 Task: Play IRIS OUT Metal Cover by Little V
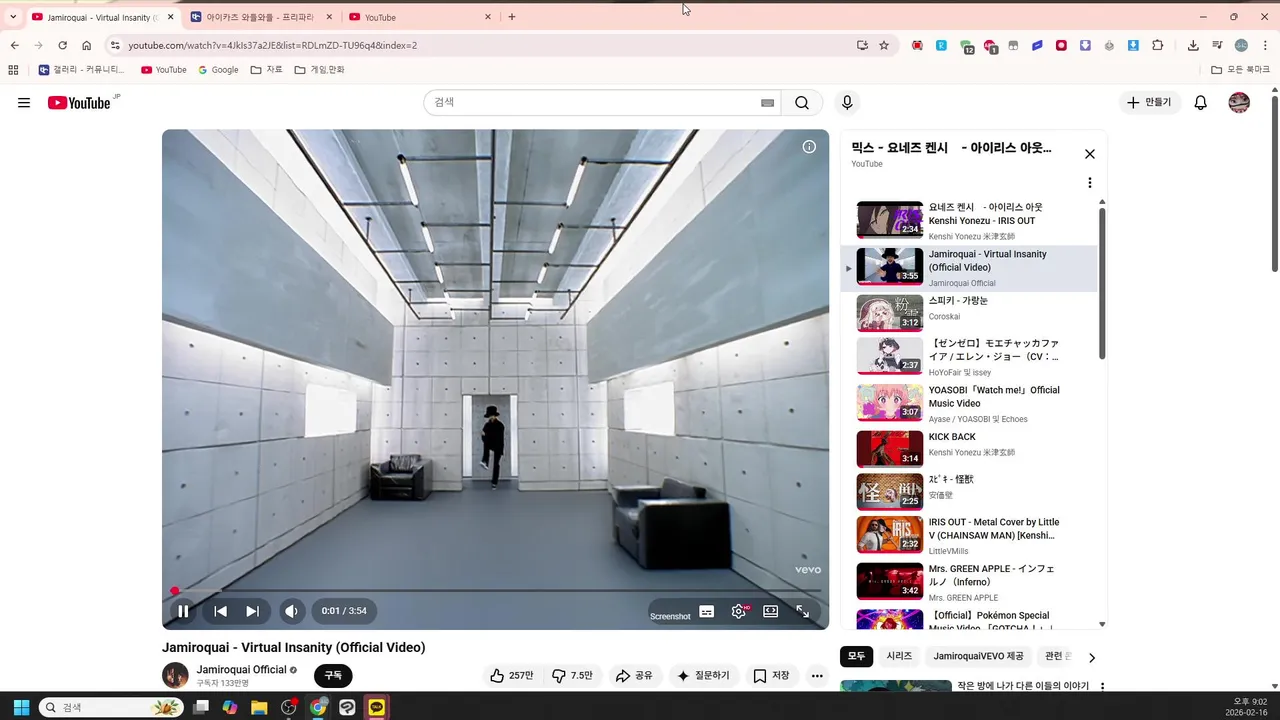[x=969, y=535]
